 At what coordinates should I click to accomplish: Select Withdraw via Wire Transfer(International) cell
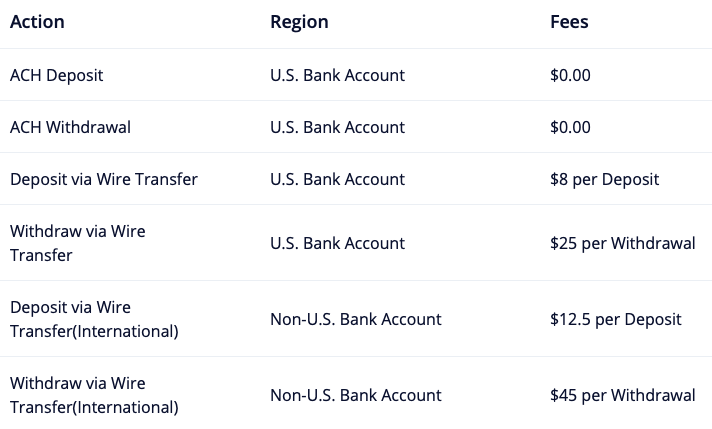pyautogui.click(x=94, y=395)
